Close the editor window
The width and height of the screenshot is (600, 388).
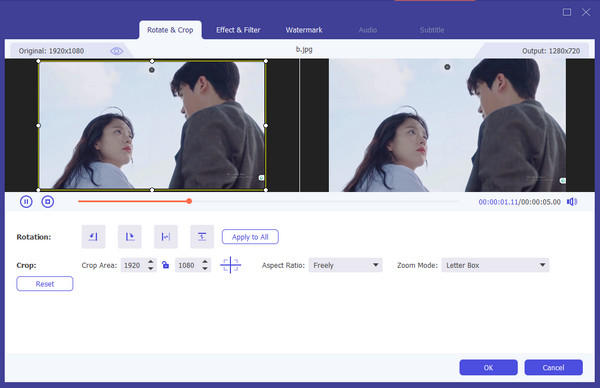click(586, 12)
